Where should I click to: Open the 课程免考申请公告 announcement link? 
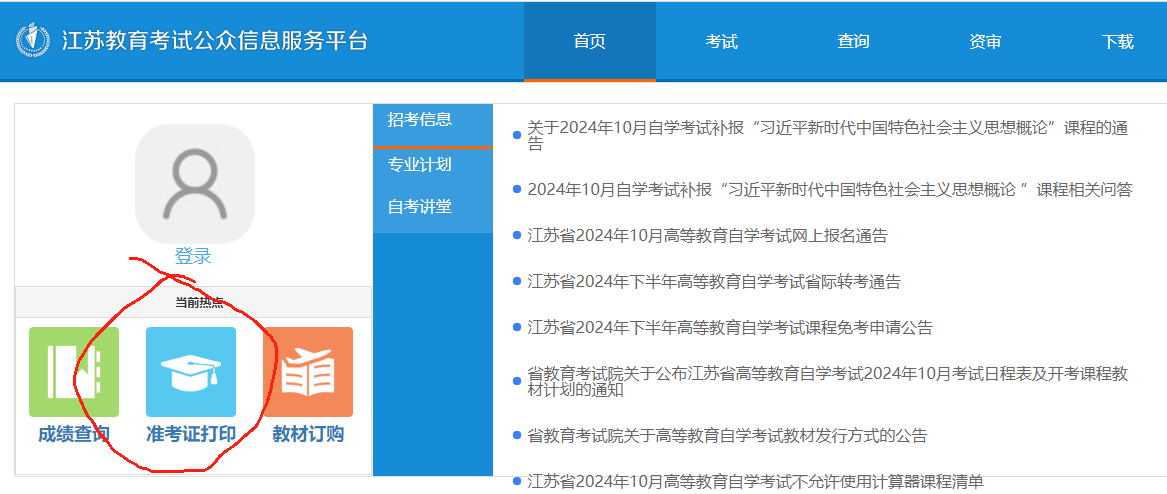pos(729,328)
